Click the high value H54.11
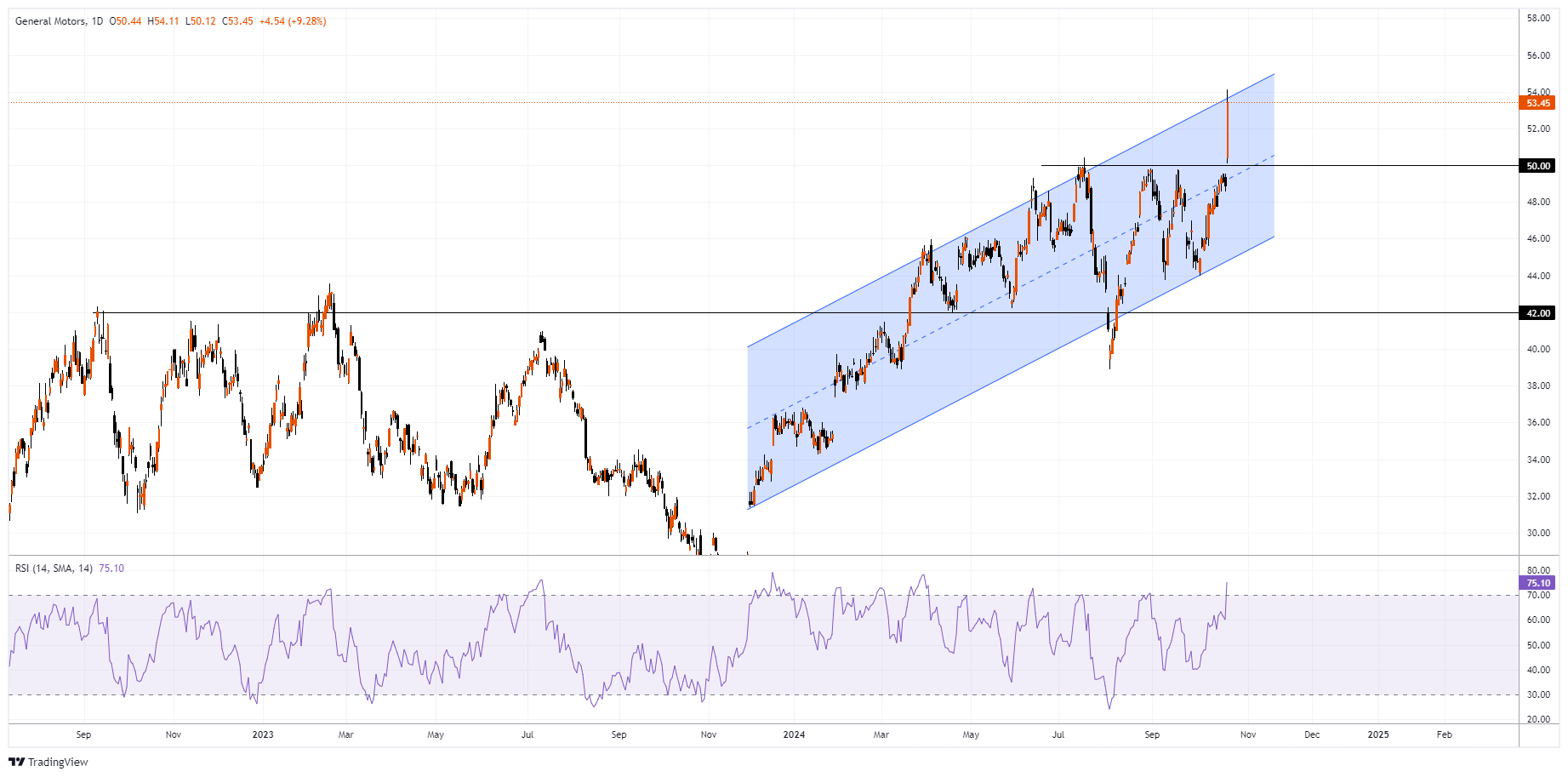Viewport: 1568px width, 777px height. (x=163, y=21)
